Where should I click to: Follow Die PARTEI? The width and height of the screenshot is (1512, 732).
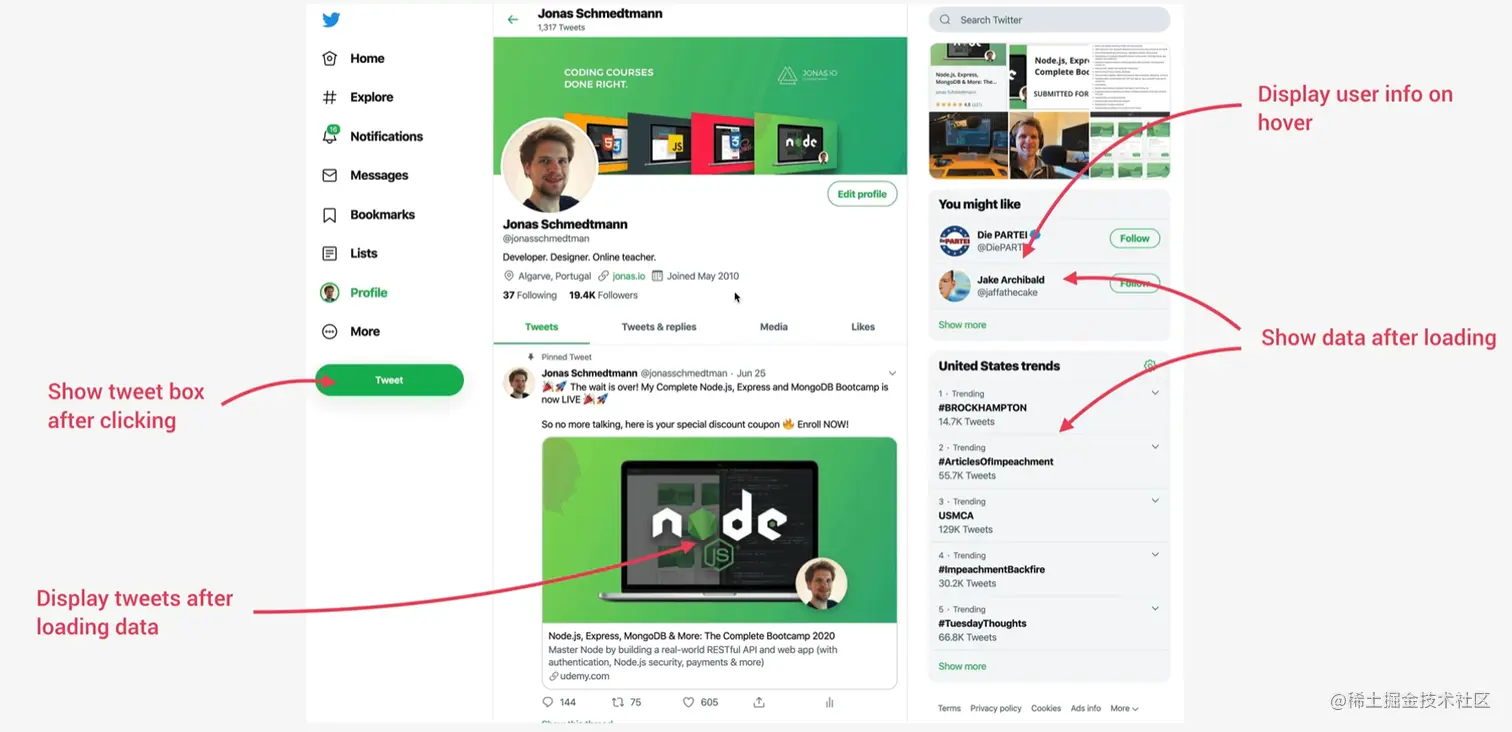coord(1135,239)
